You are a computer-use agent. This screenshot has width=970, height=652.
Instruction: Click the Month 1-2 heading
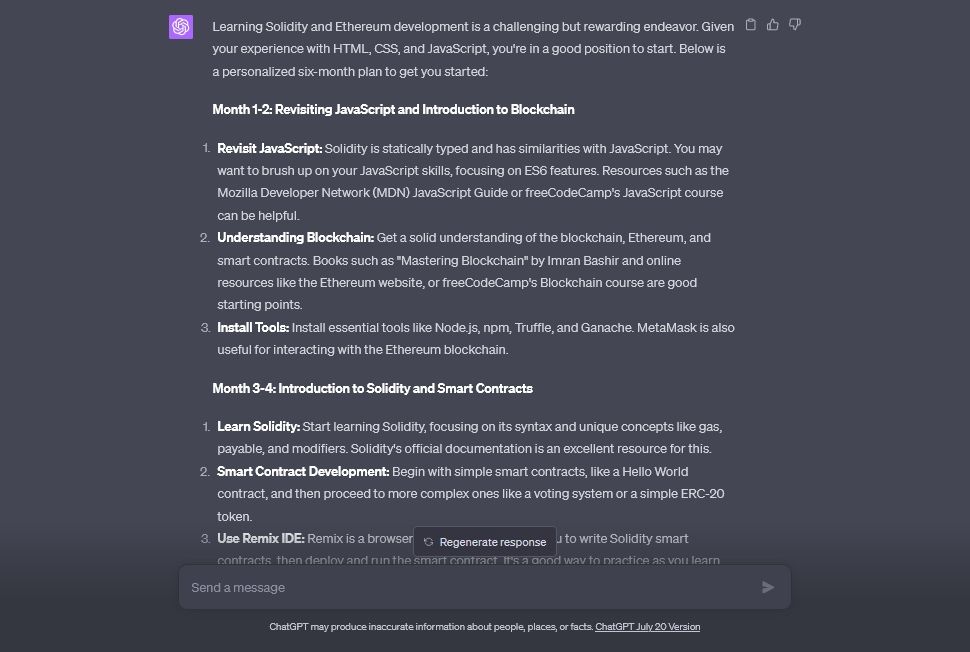tap(393, 110)
